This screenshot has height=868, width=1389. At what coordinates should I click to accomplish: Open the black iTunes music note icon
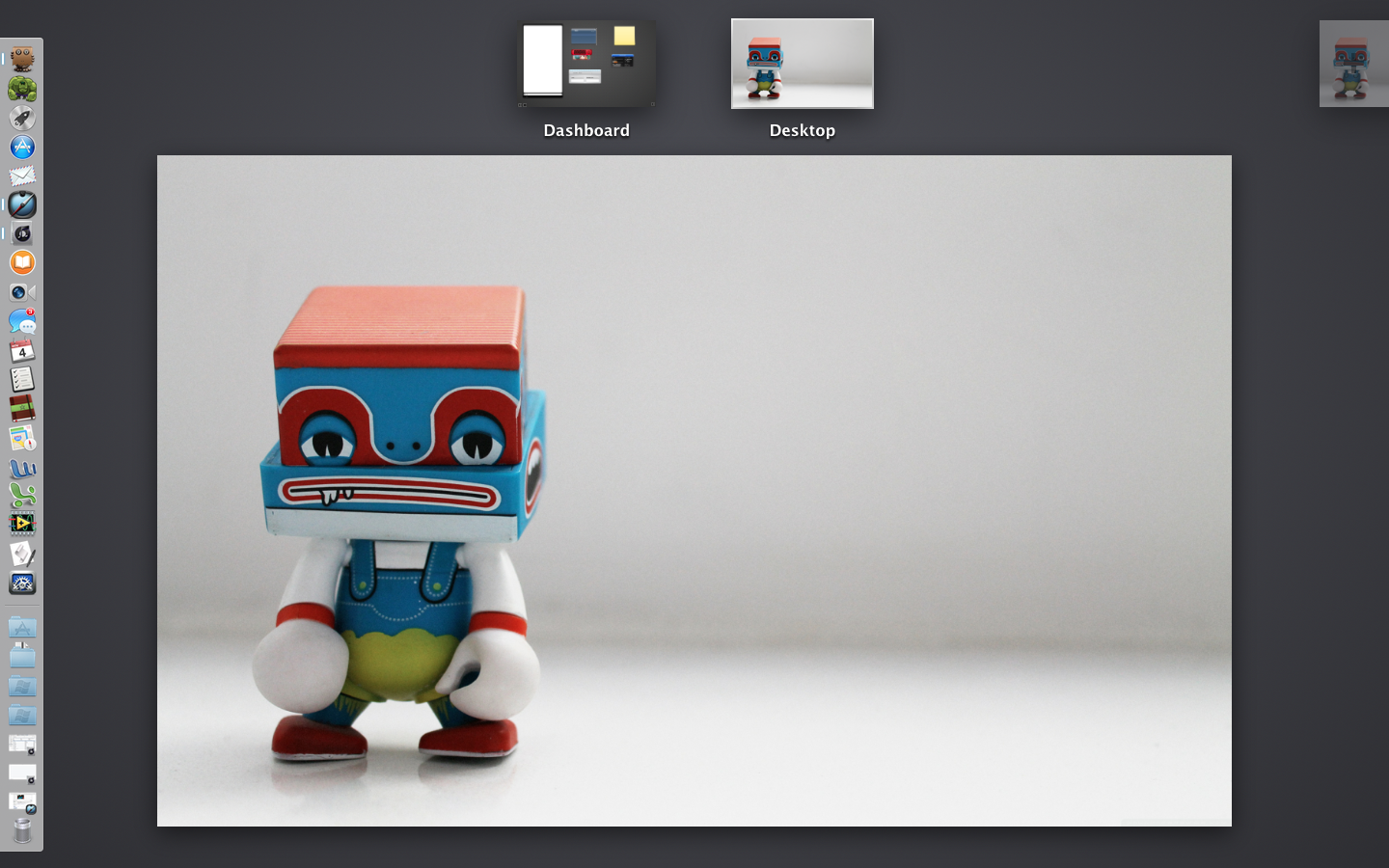(x=22, y=233)
